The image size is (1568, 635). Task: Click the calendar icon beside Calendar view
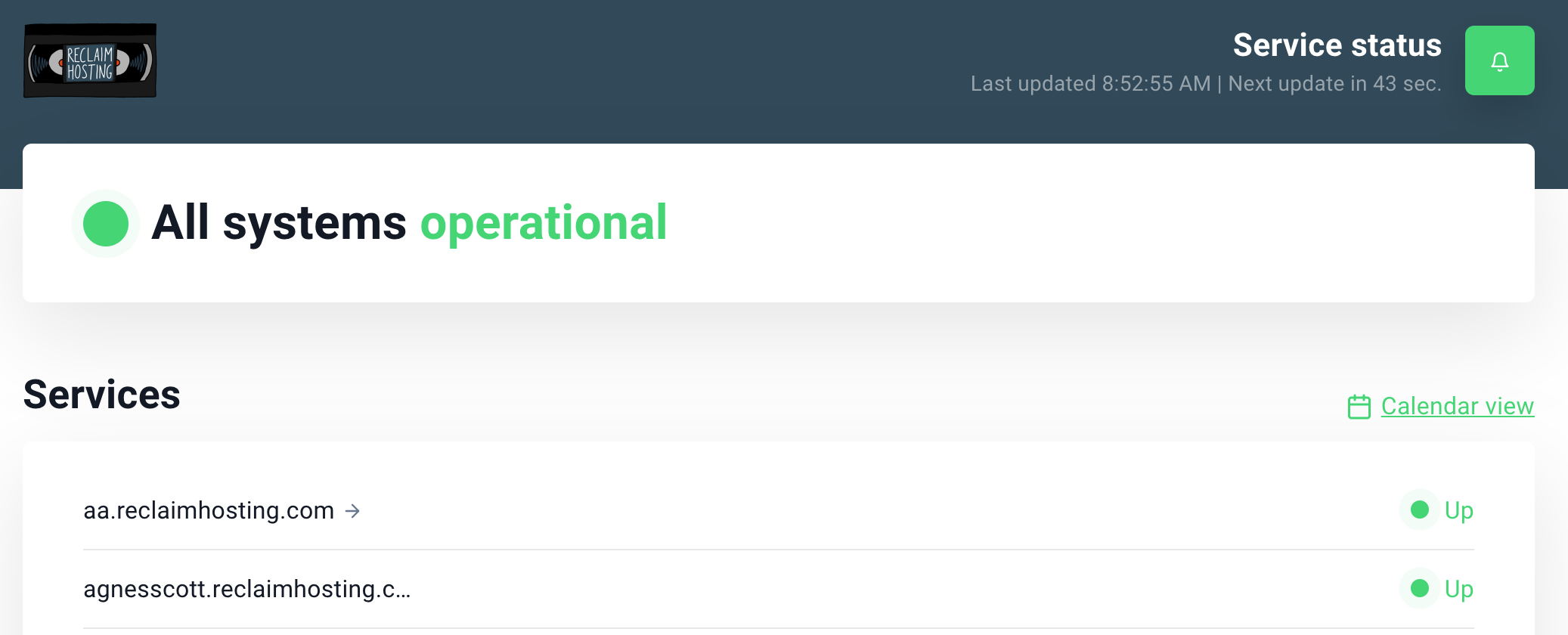point(1359,407)
